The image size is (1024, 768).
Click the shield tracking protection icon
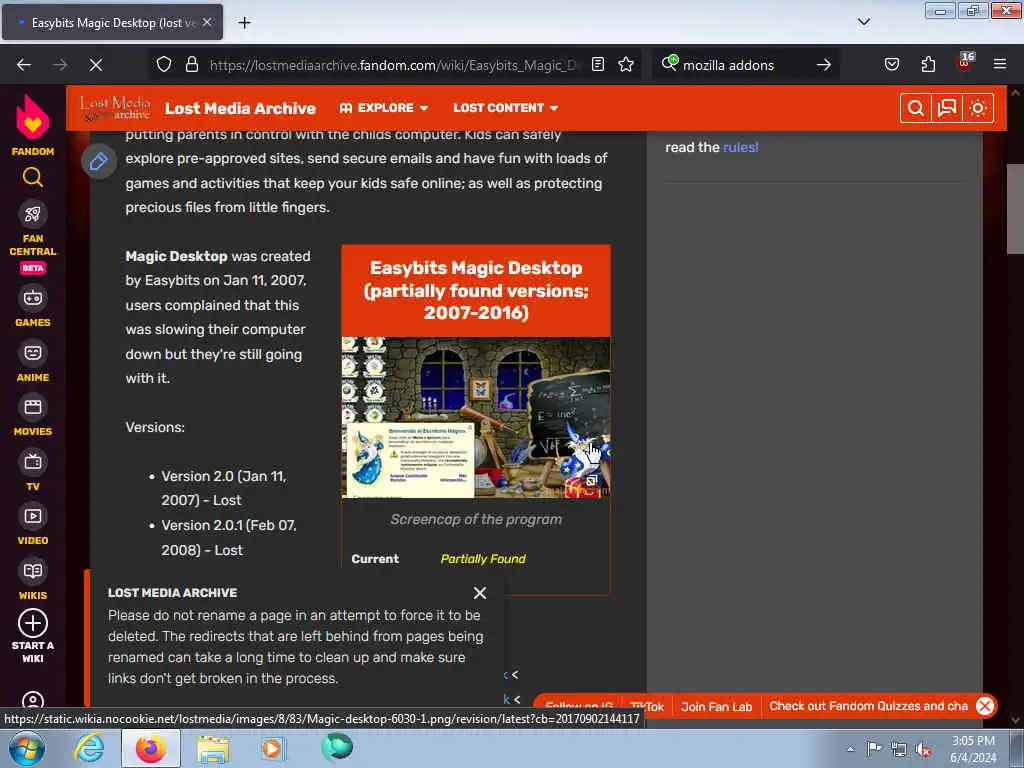(x=164, y=65)
